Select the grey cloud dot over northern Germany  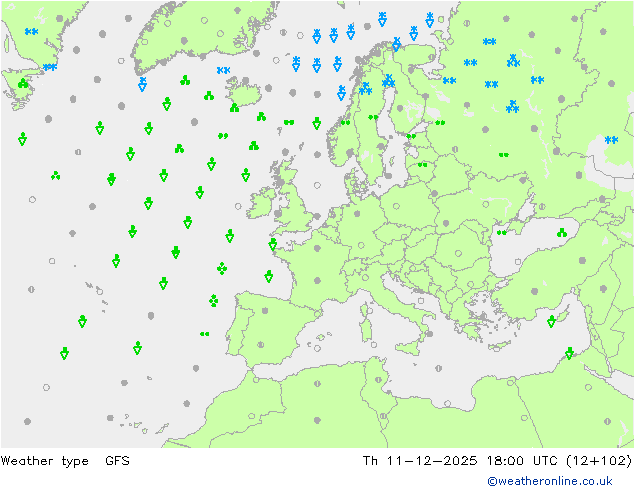click(357, 213)
